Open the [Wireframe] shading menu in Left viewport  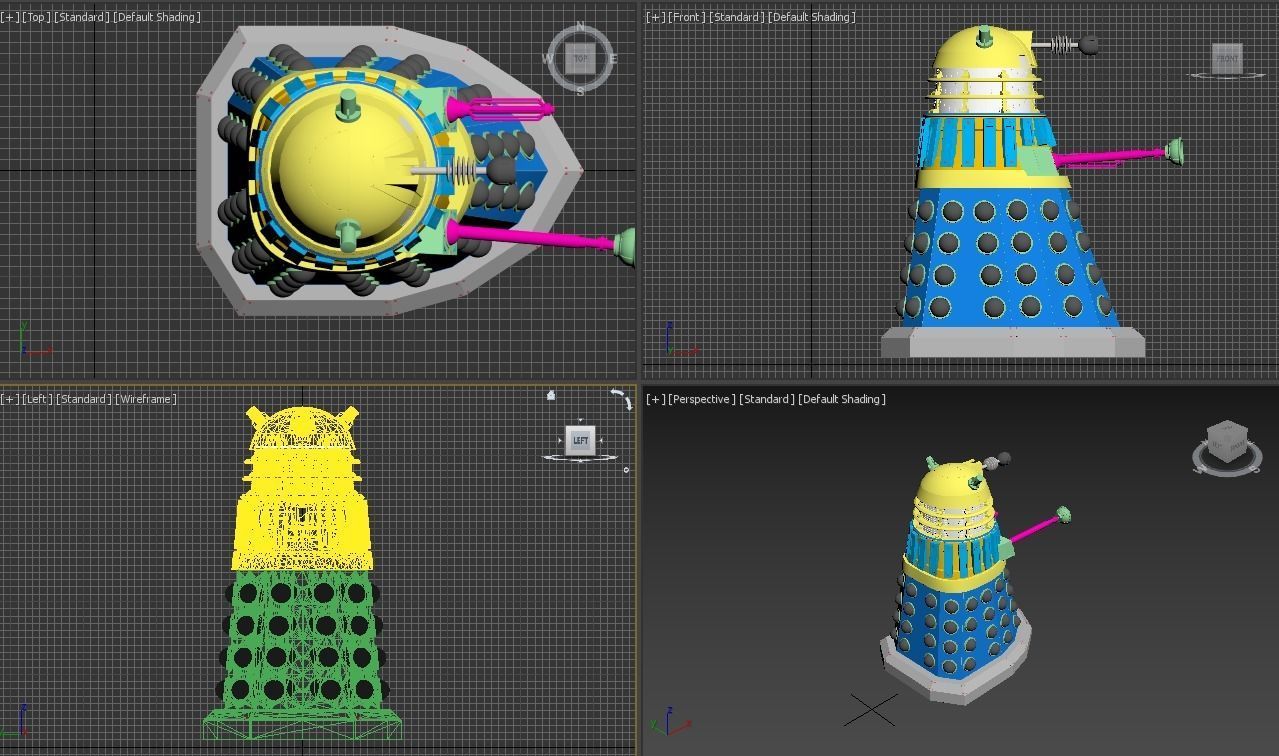147,399
